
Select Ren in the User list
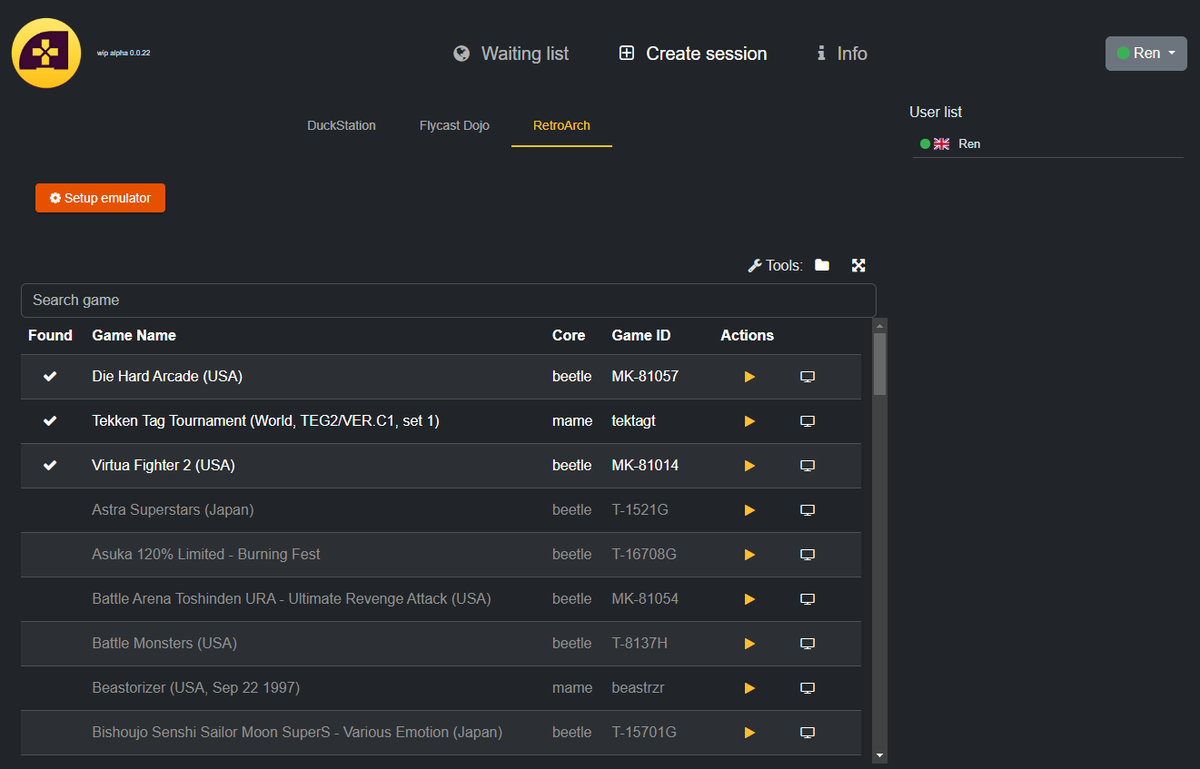(x=969, y=143)
